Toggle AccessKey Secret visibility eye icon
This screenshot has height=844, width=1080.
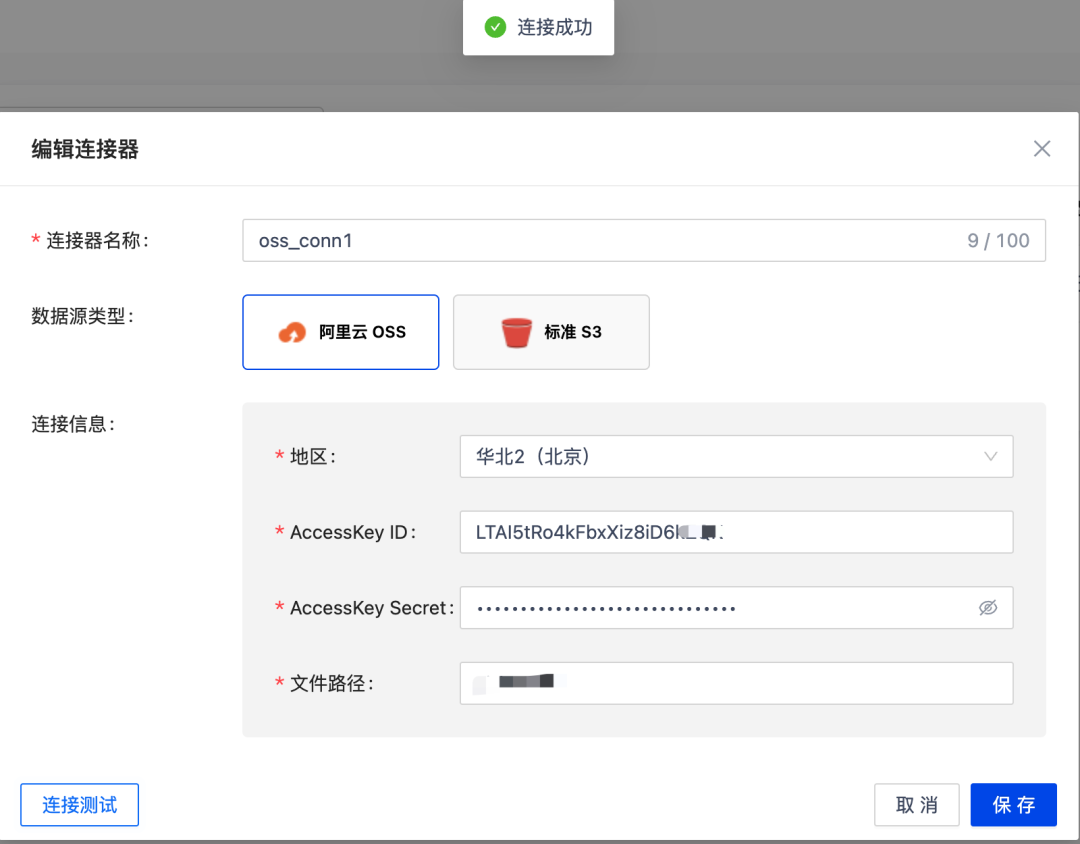pyautogui.click(x=988, y=608)
